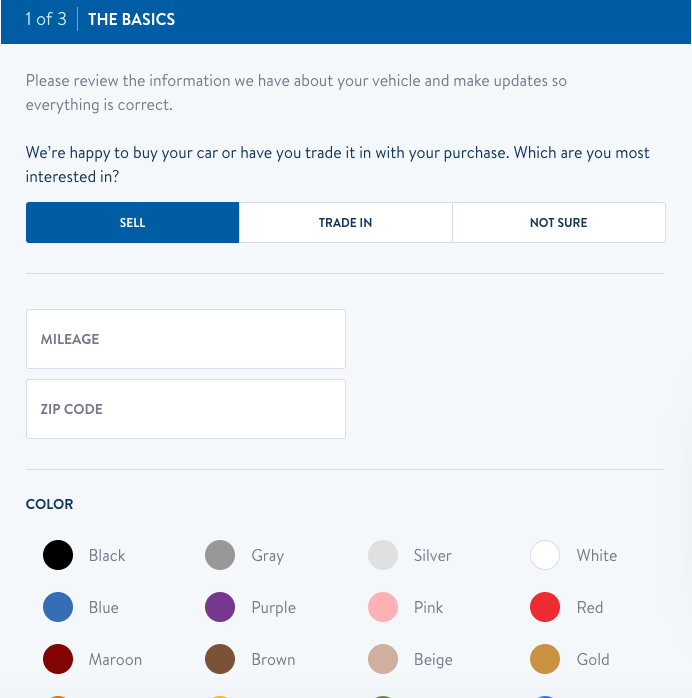Viewport: 692px width, 698px height.
Task: Focus the ZIP CODE field
Action: [x=186, y=409]
